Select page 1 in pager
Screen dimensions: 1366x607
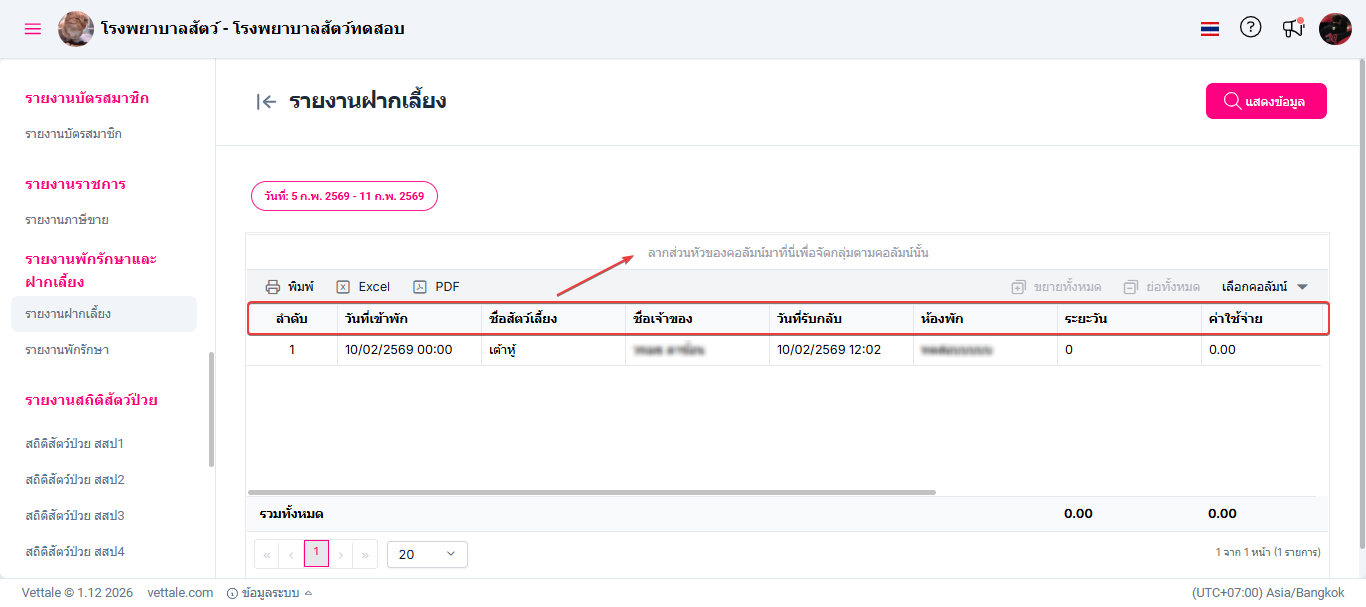point(316,553)
